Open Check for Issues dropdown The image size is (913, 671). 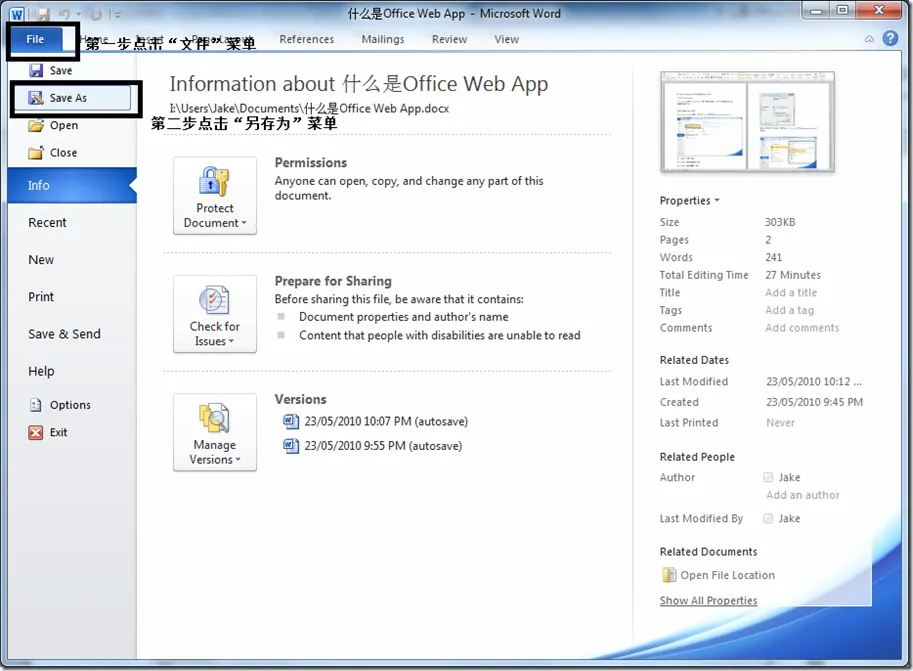[215, 314]
